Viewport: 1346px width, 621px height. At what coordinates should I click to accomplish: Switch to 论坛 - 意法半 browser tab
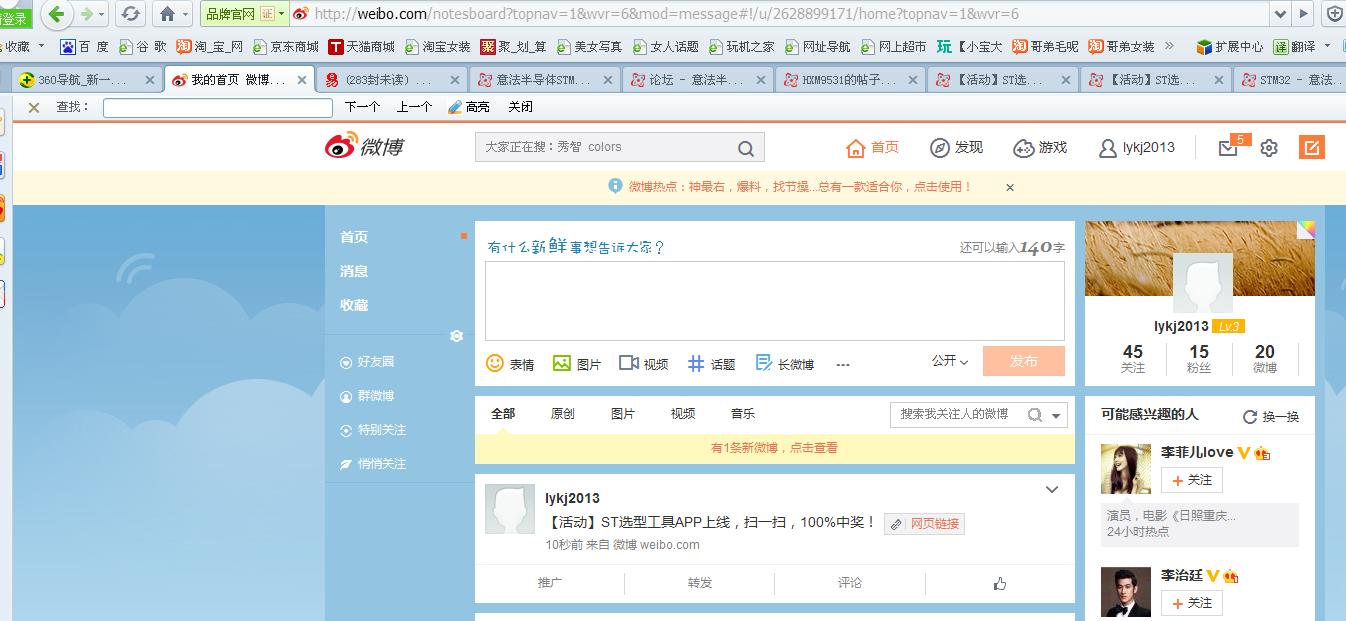[x=696, y=80]
